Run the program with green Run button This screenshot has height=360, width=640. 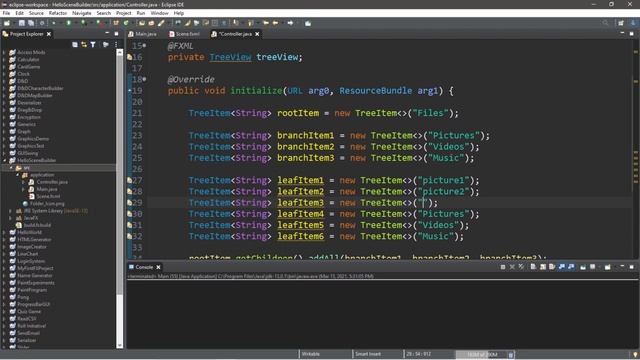pos(69,23)
